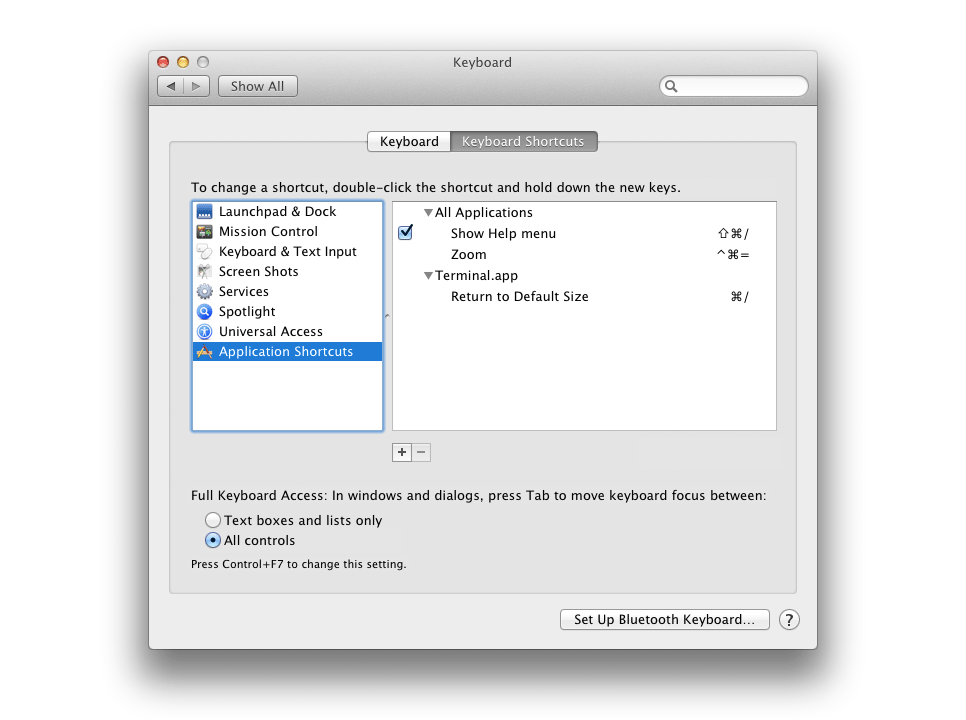Click the Universal Access icon
Image resolution: width=966 pixels, height=720 pixels.
pos(204,331)
